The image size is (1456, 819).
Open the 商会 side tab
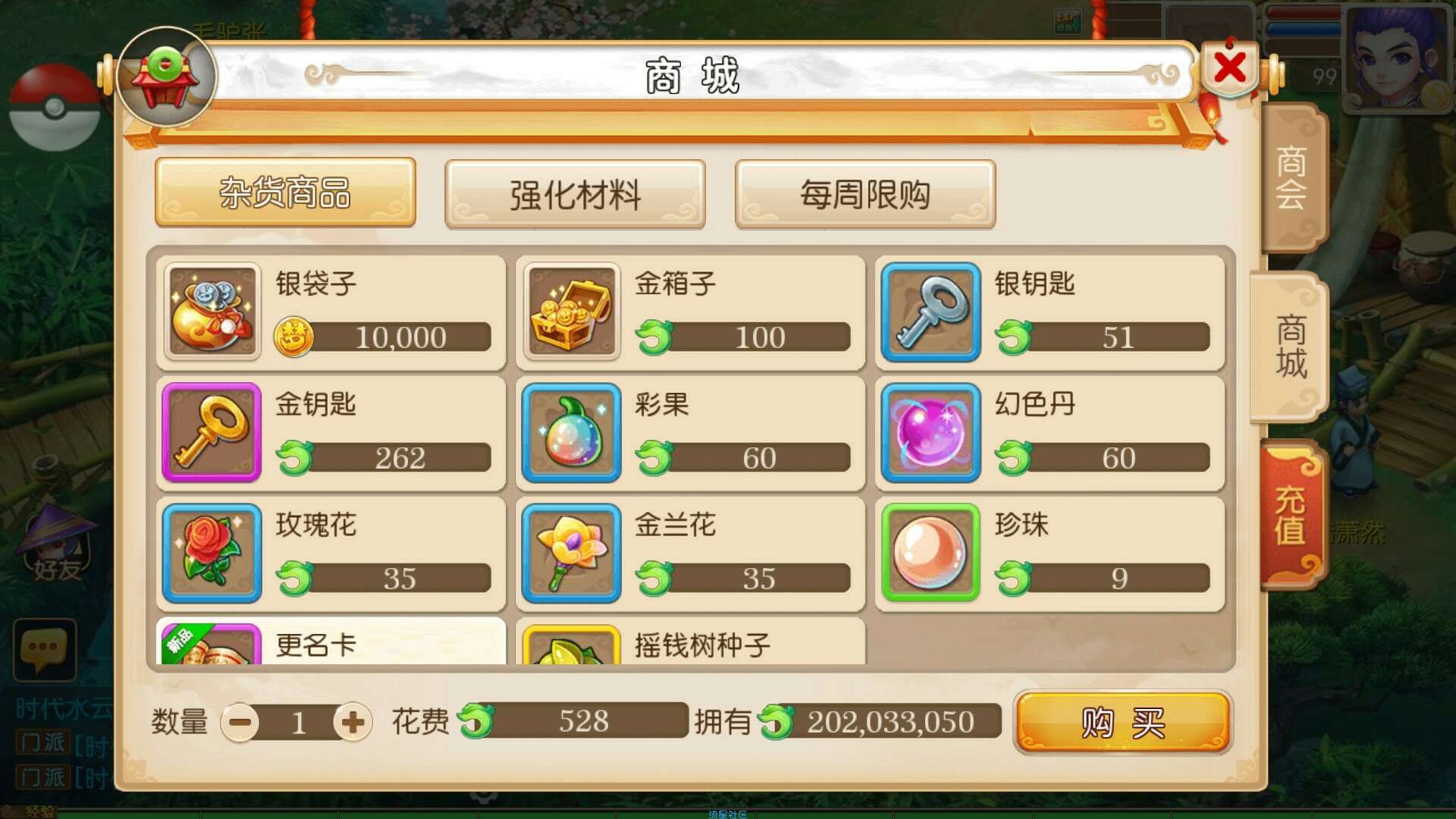pos(1291,179)
